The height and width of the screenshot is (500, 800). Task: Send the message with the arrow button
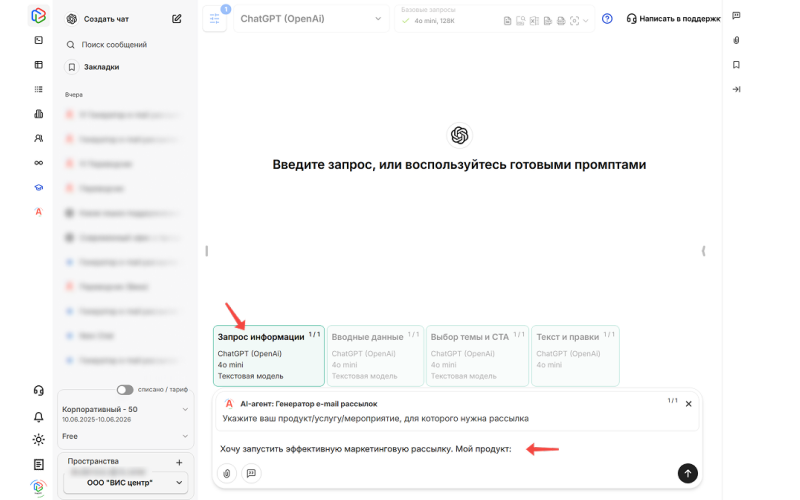click(x=687, y=473)
